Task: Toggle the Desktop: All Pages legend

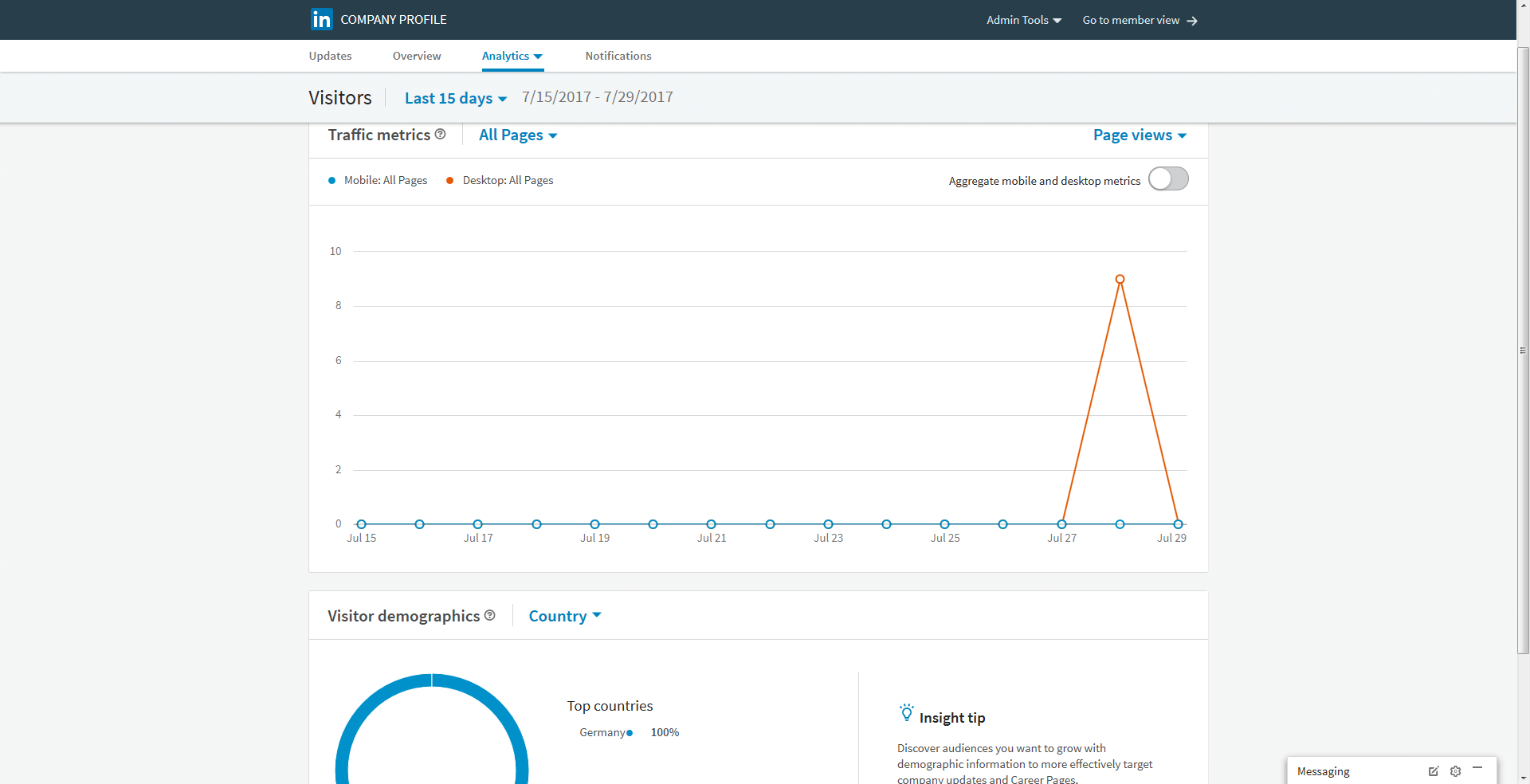Action: [500, 181]
